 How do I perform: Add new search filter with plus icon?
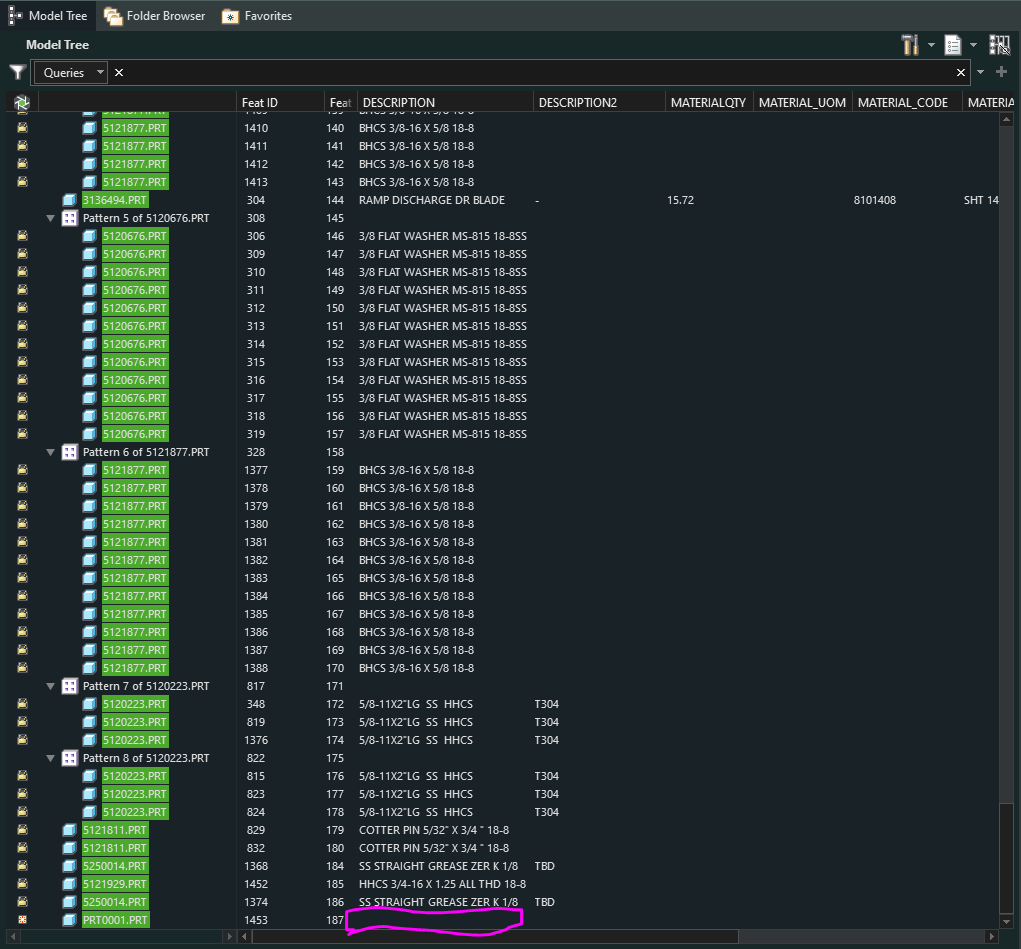pos(1001,72)
